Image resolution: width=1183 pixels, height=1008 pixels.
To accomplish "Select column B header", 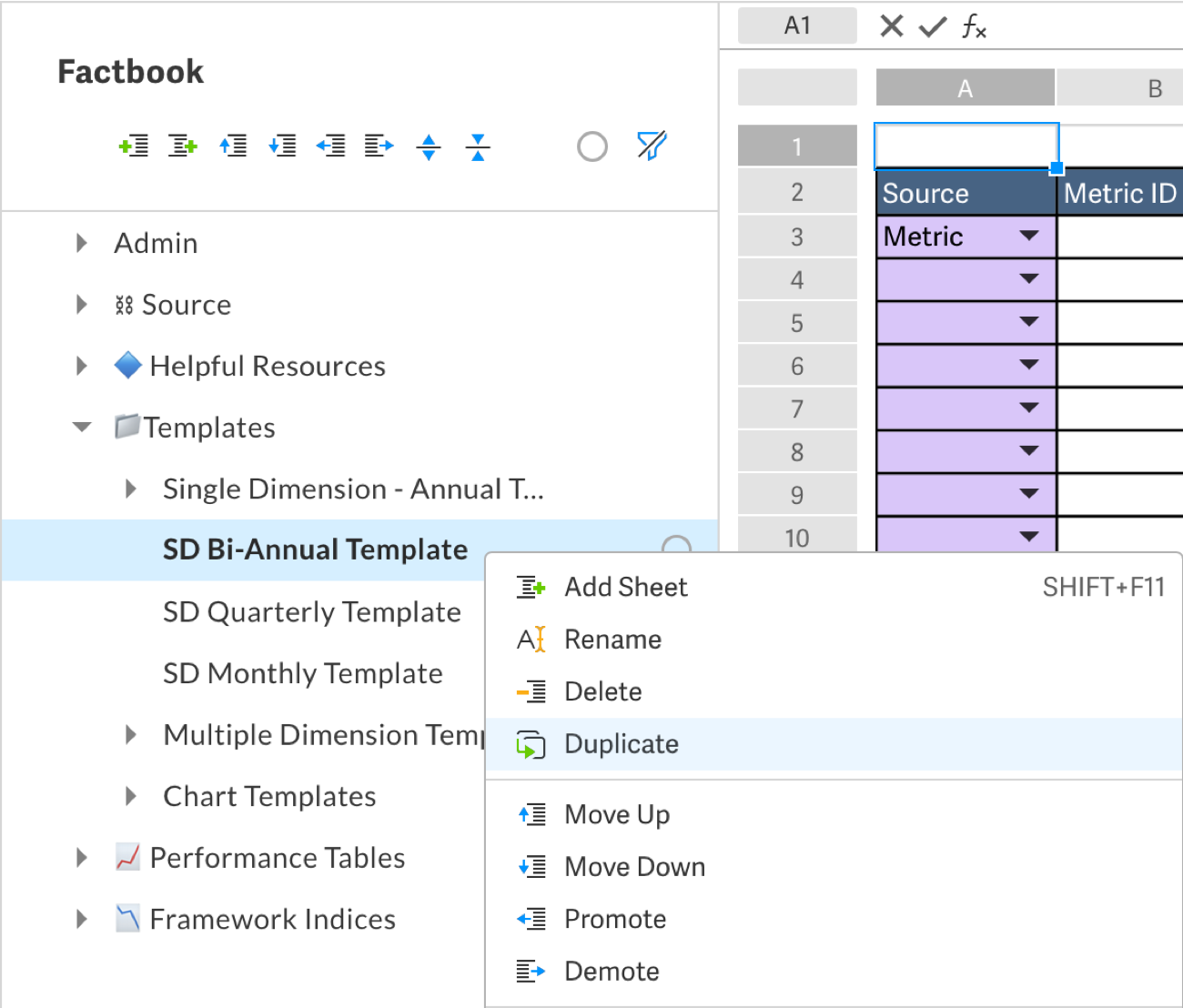I will point(1120,88).
